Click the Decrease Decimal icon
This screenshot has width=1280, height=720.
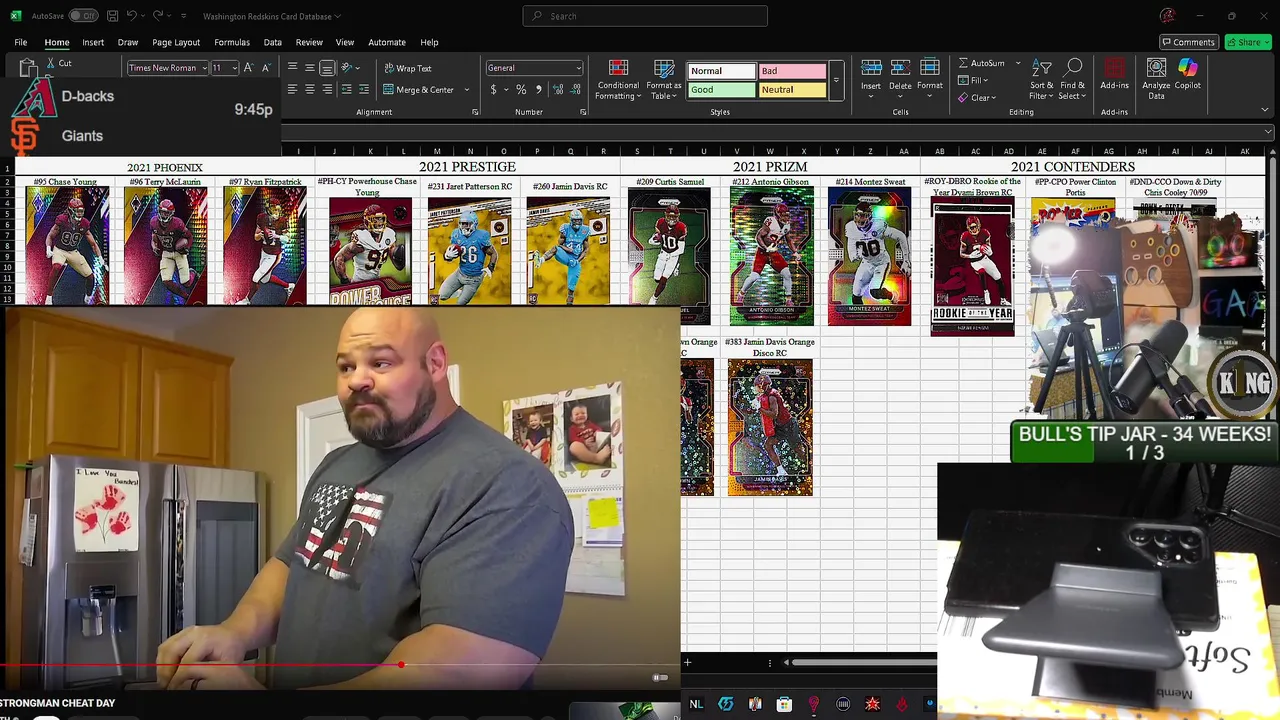pyautogui.click(x=576, y=89)
